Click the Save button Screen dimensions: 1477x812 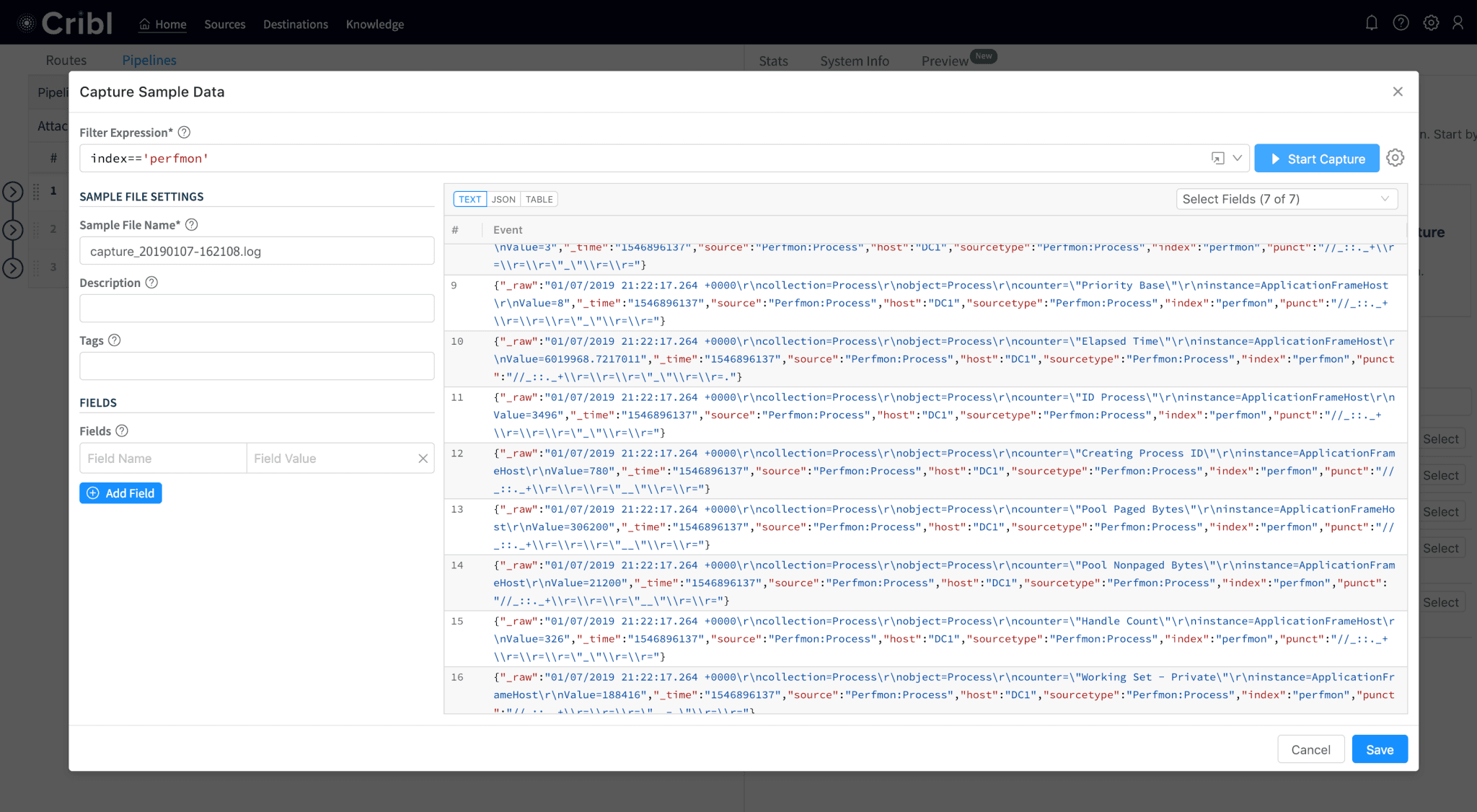pyautogui.click(x=1379, y=749)
